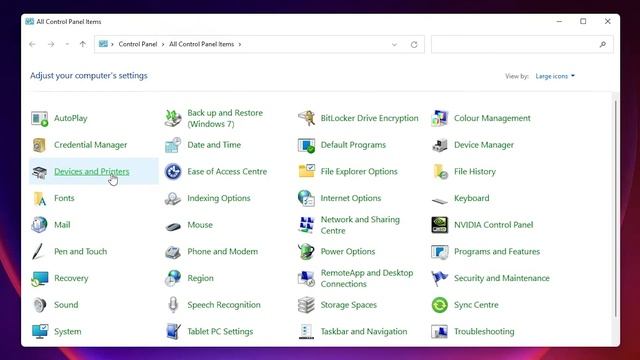Click the Region text link

pos(200,278)
